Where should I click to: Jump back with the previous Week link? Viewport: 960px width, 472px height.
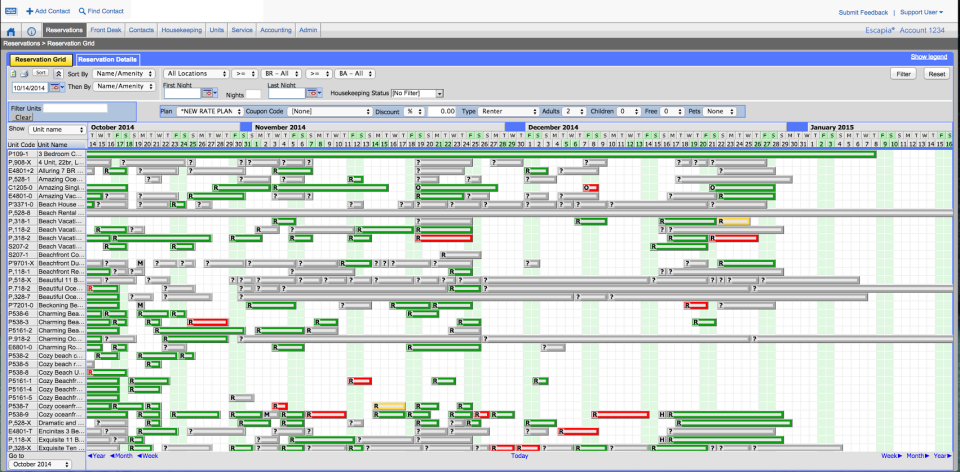tap(148, 456)
